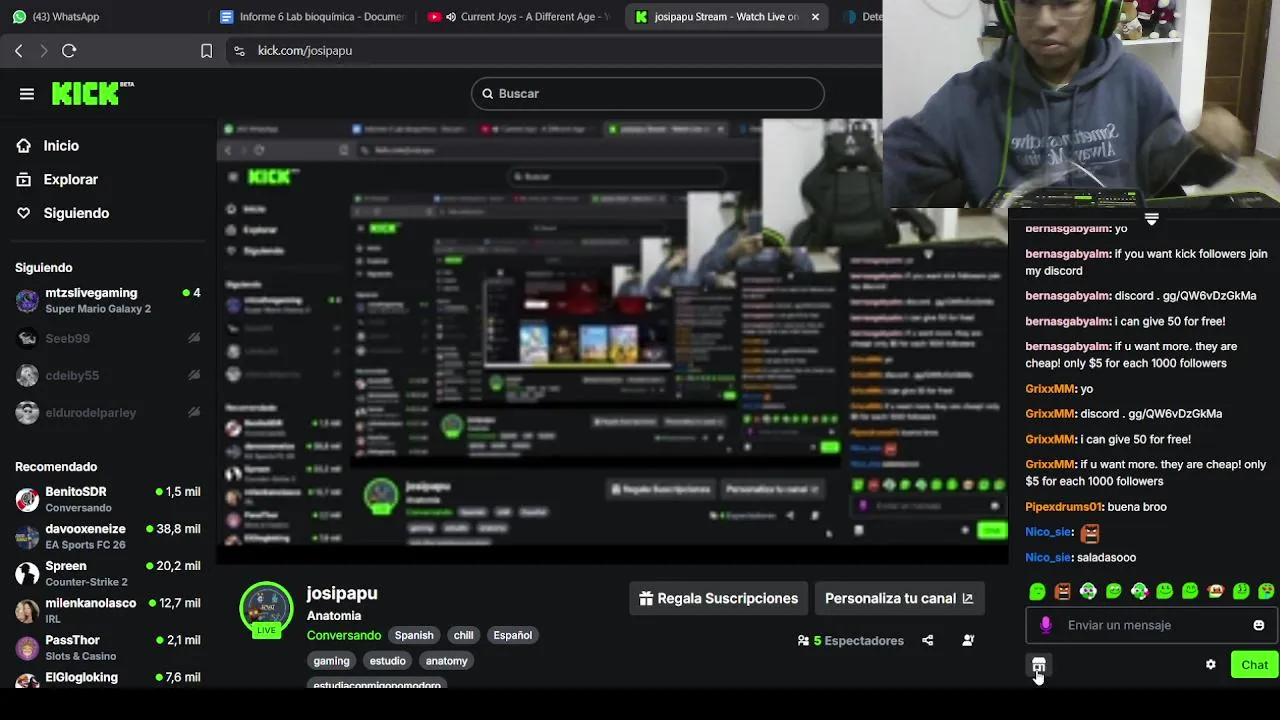This screenshot has height=720, width=1280.
Task: Open PassThor channel in Recomendado
Action: click(108, 647)
